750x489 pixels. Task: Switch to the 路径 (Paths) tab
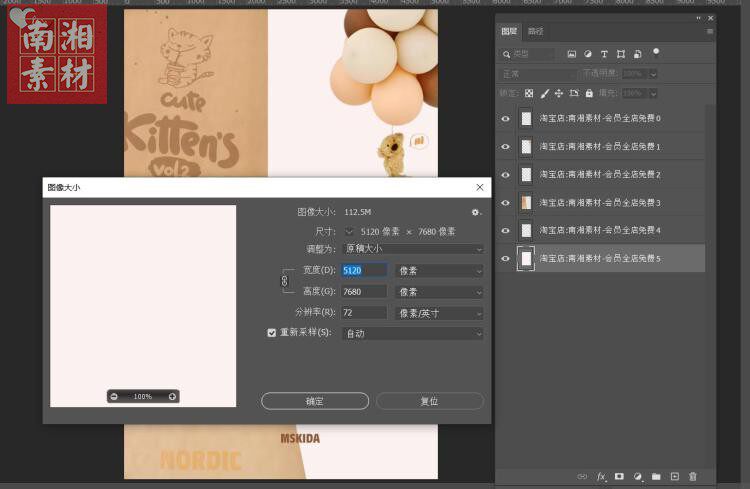(535, 31)
